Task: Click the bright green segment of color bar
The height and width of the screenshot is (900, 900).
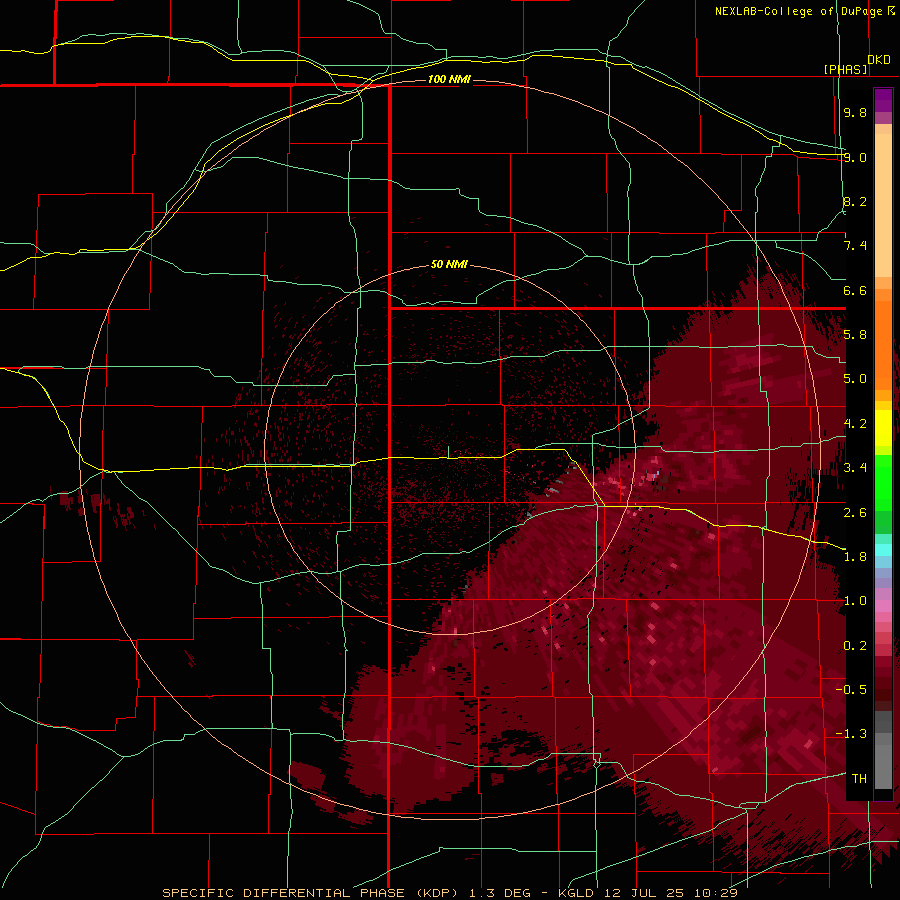Action: point(883,482)
